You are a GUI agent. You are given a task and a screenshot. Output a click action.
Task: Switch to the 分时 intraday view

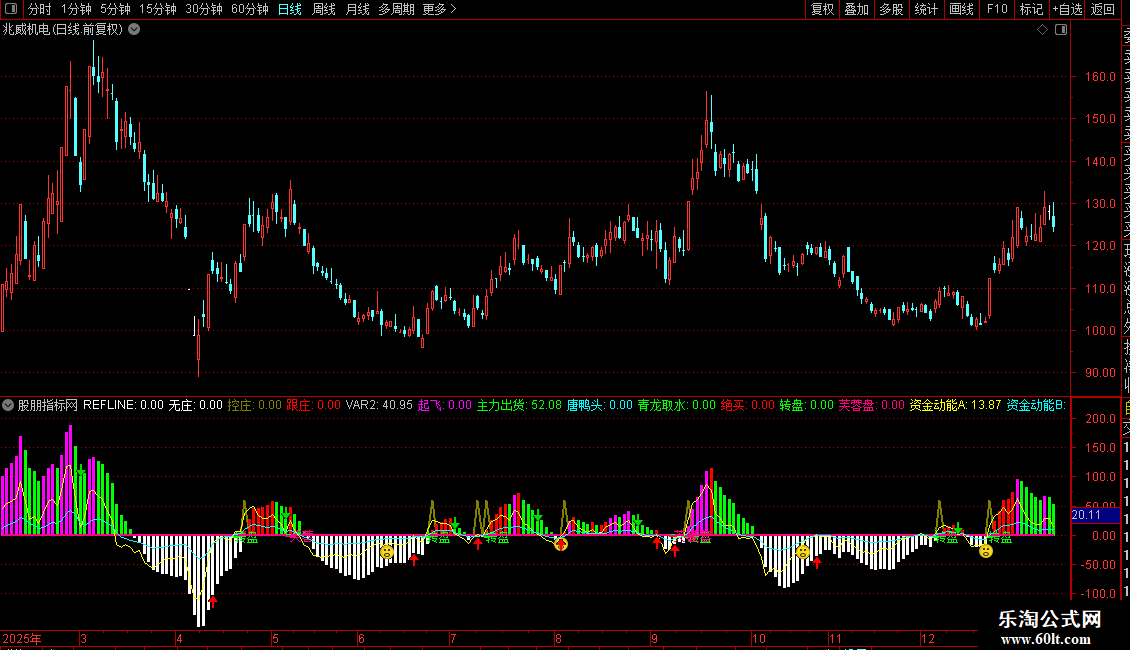40,9
